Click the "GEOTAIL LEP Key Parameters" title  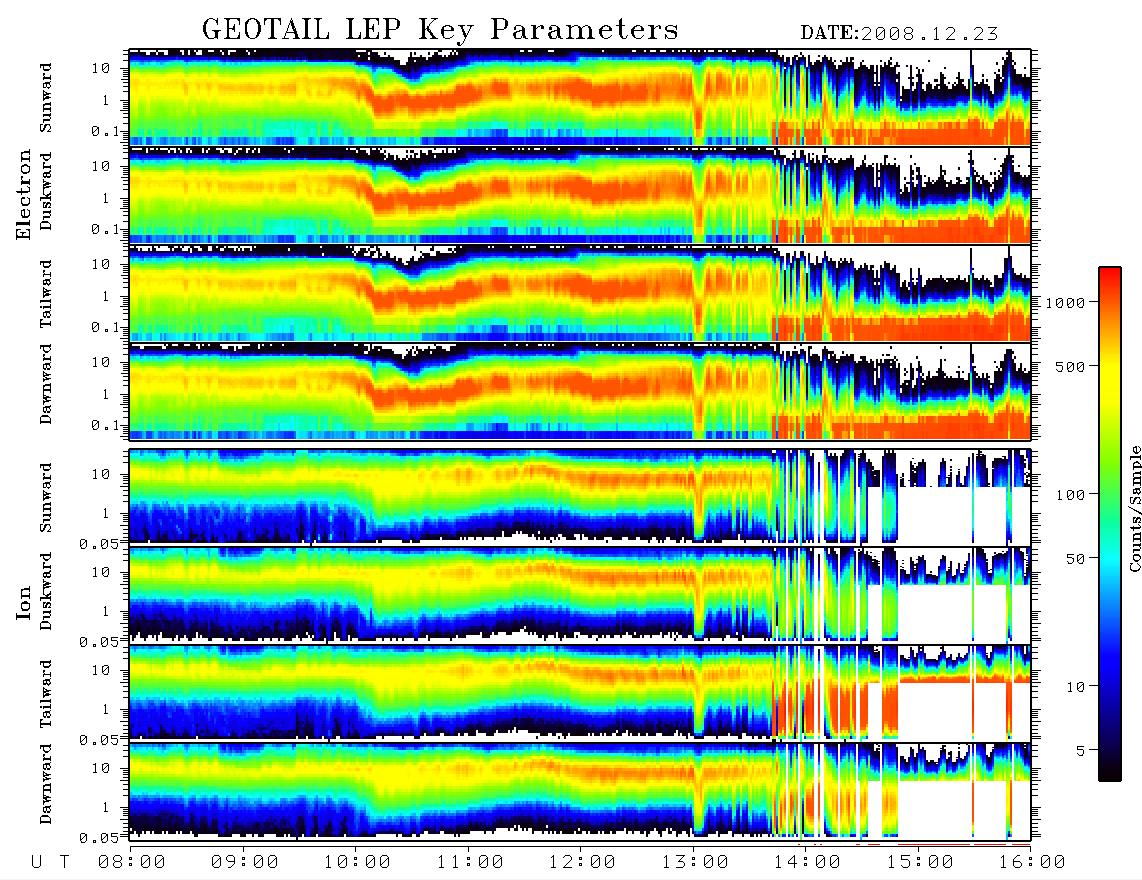(x=440, y=30)
